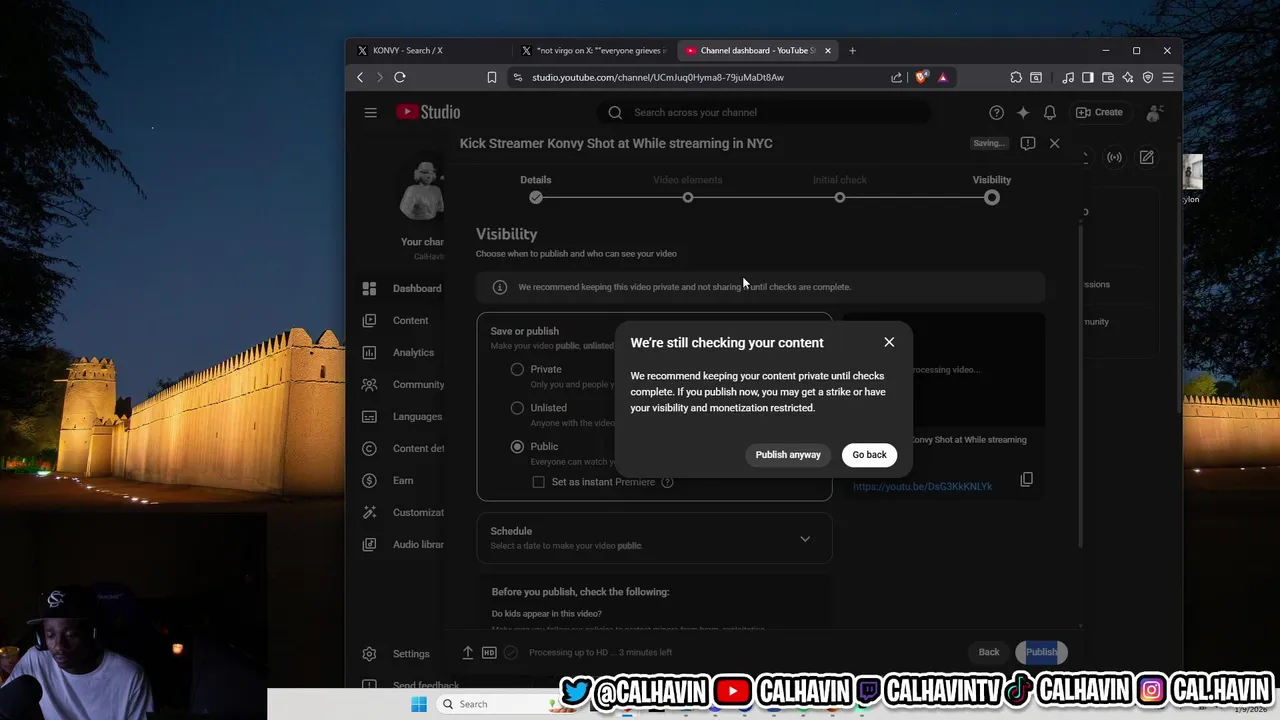
Task: Close the 'still checking your content' dialog
Action: tap(889, 342)
